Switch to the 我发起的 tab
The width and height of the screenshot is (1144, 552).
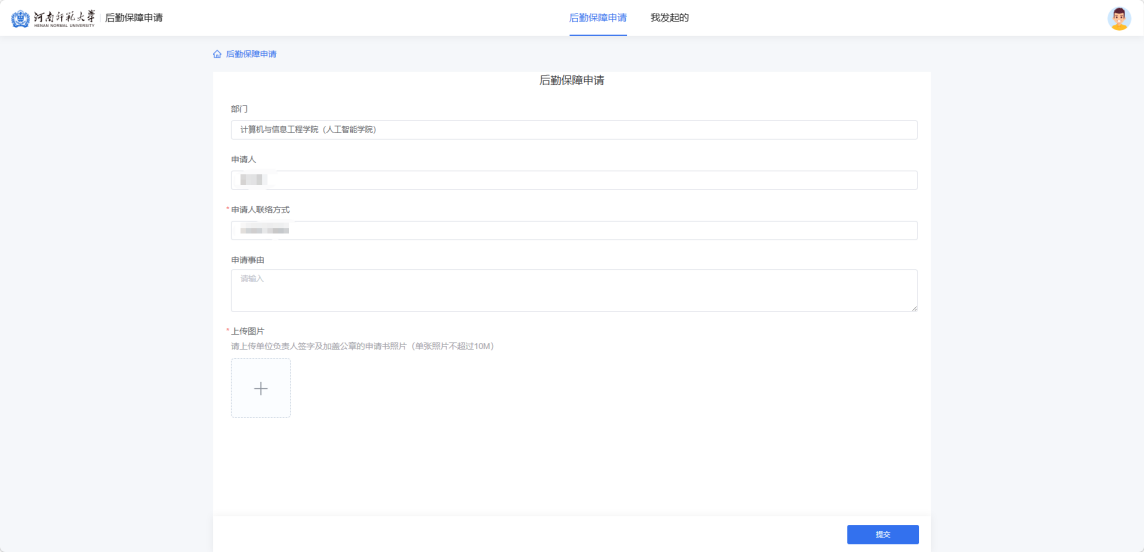(669, 18)
